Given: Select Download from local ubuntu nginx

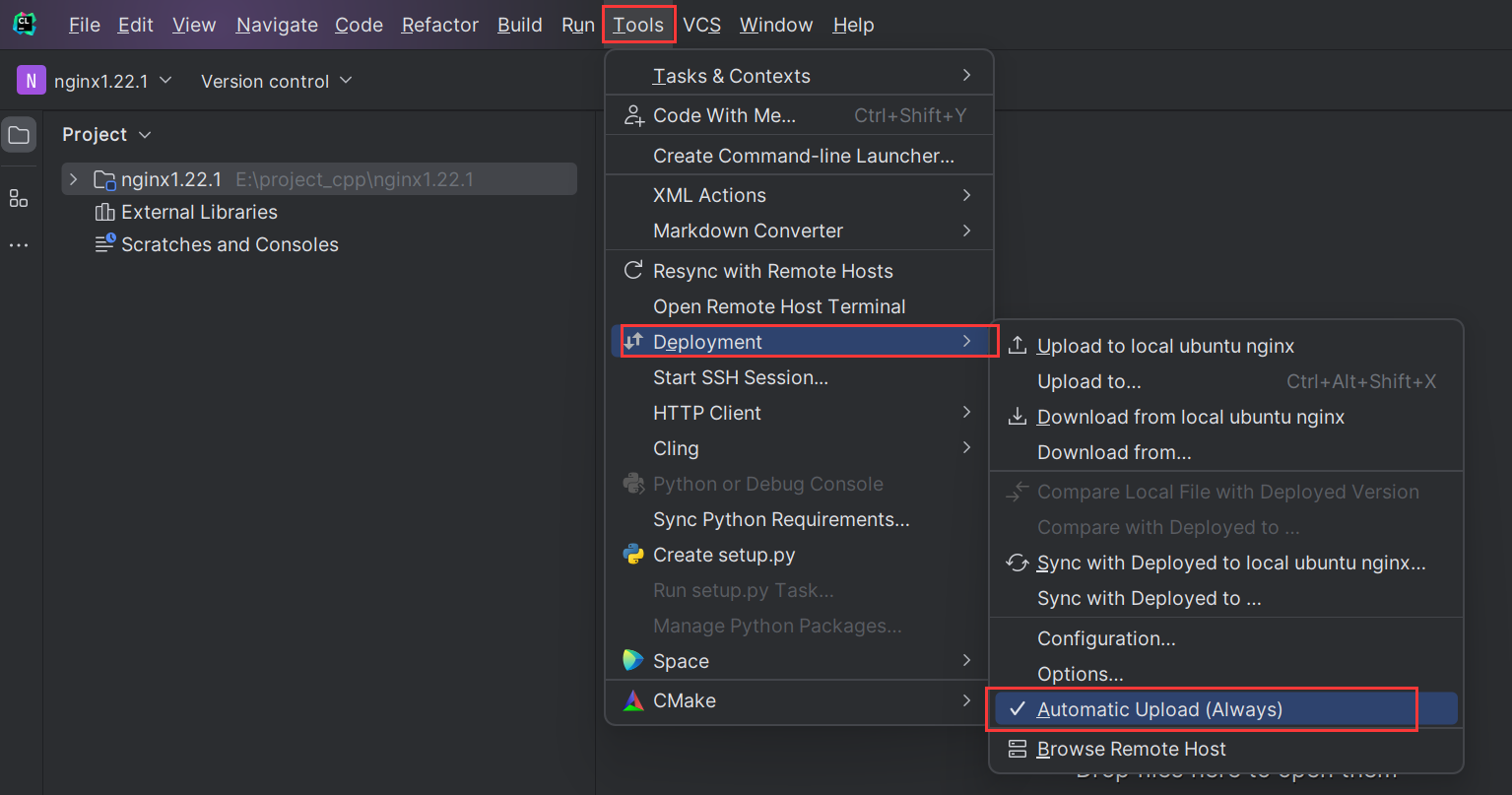Looking at the screenshot, I should [x=1225, y=417].
